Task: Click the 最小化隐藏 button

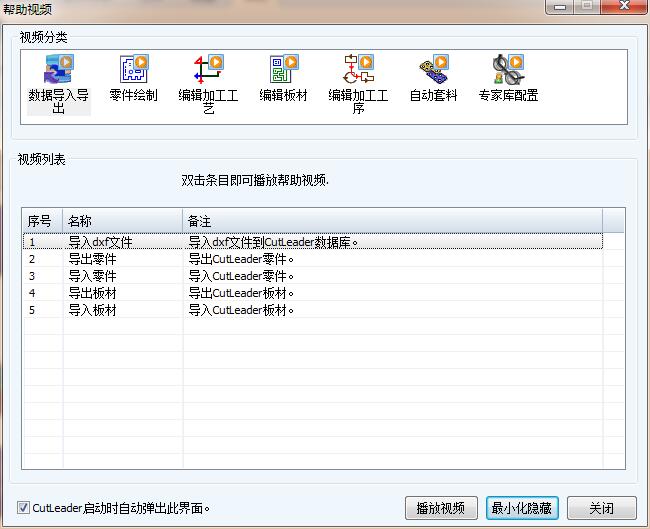Action: coord(522,508)
